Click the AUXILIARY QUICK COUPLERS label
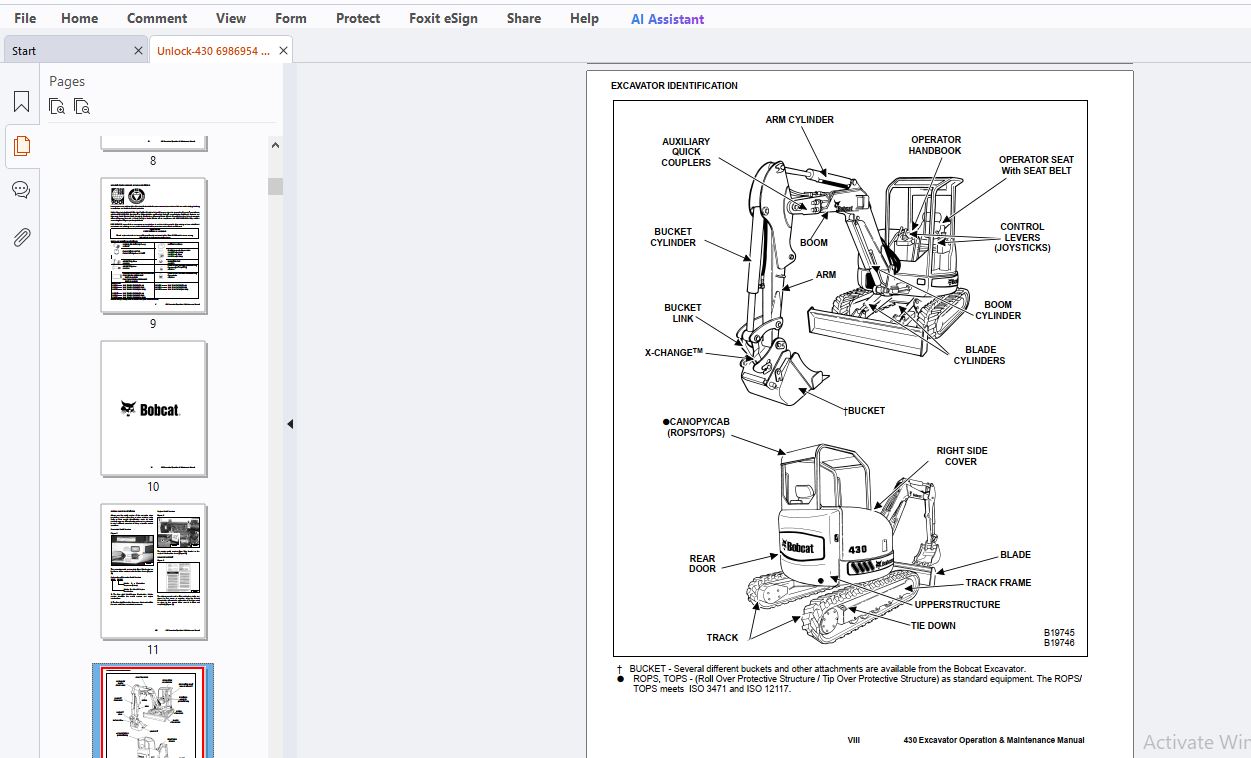This screenshot has width=1251, height=758. coord(686,152)
